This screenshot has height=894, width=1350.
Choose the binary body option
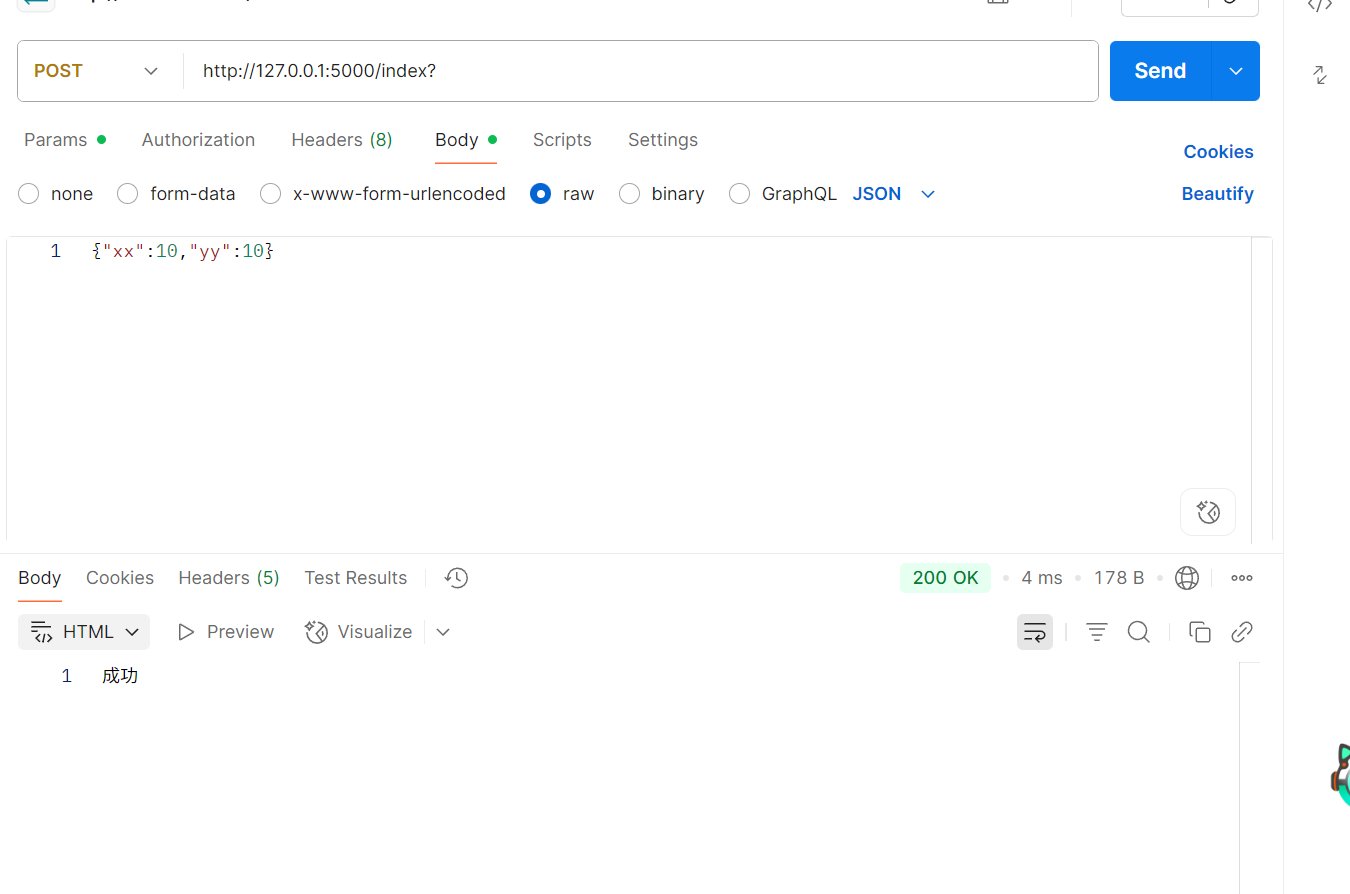(x=629, y=194)
